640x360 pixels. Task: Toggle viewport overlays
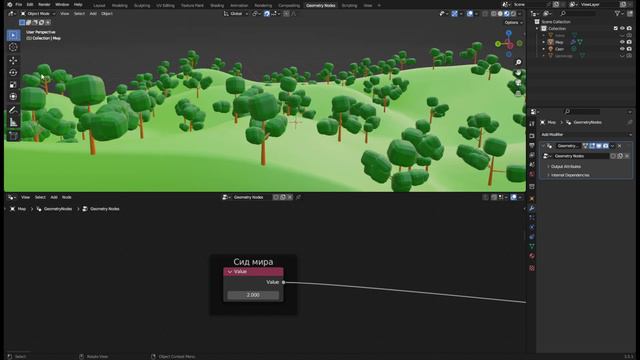point(470,14)
